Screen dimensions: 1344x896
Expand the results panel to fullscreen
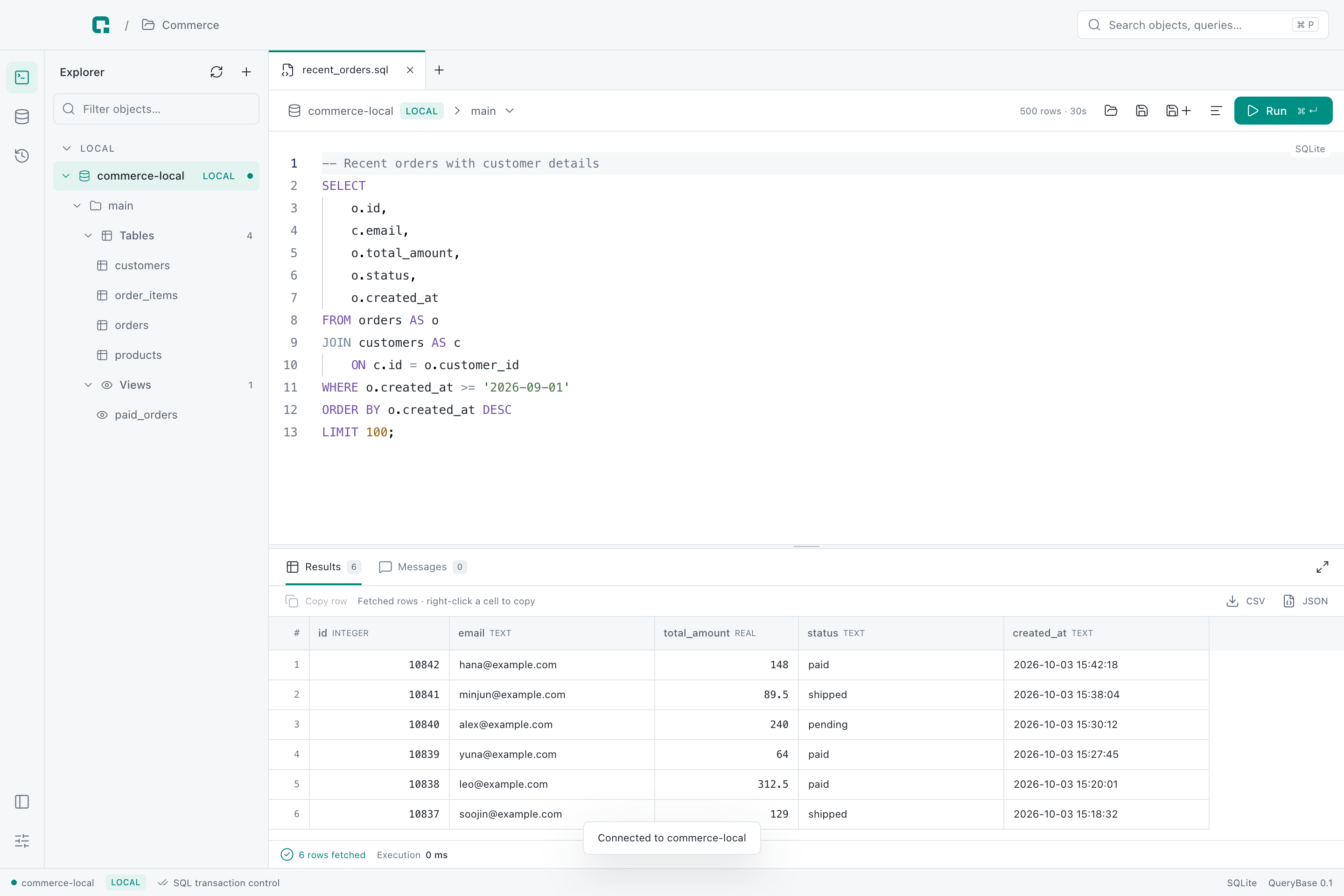[1322, 567]
